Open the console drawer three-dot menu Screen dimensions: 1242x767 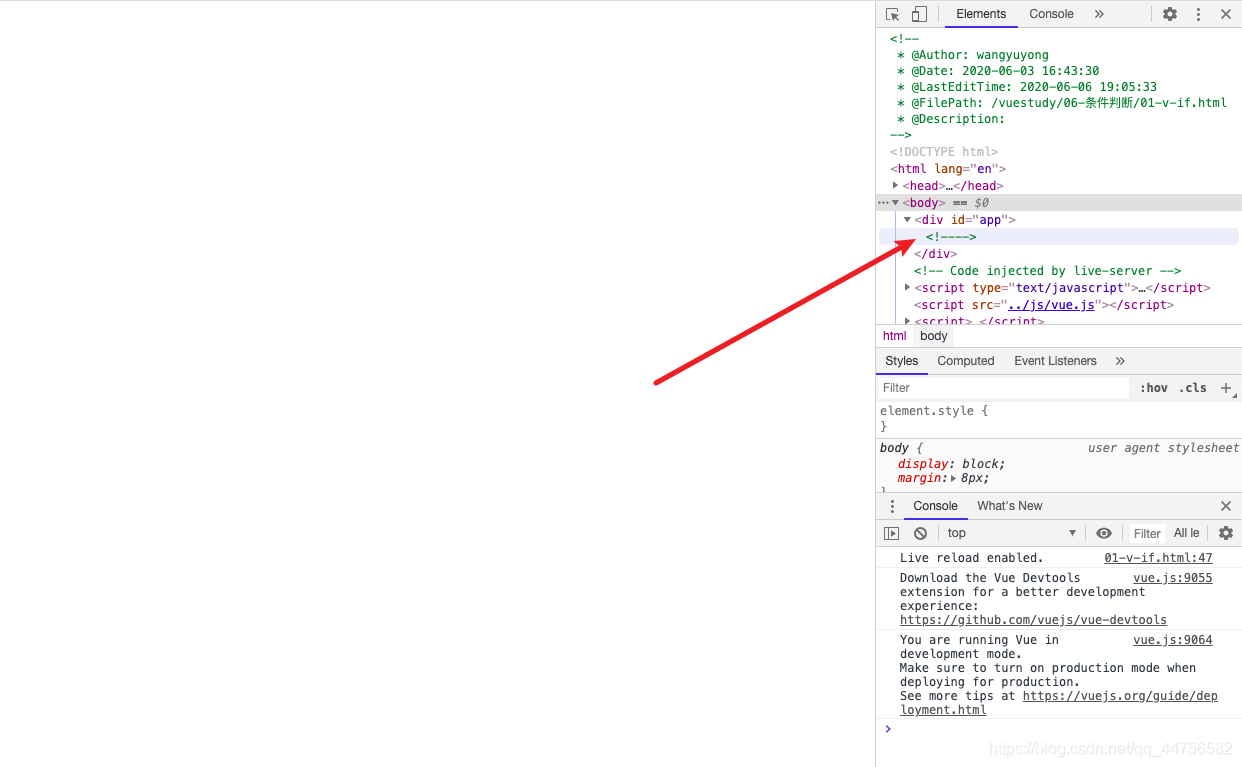click(x=893, y=506)
